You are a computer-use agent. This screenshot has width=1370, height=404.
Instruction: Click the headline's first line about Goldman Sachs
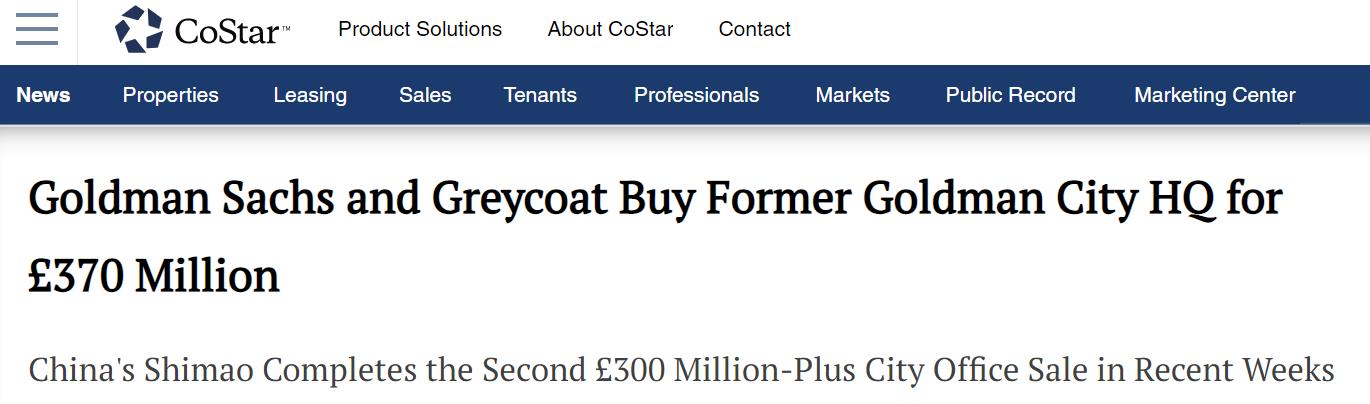pos(655,199)
